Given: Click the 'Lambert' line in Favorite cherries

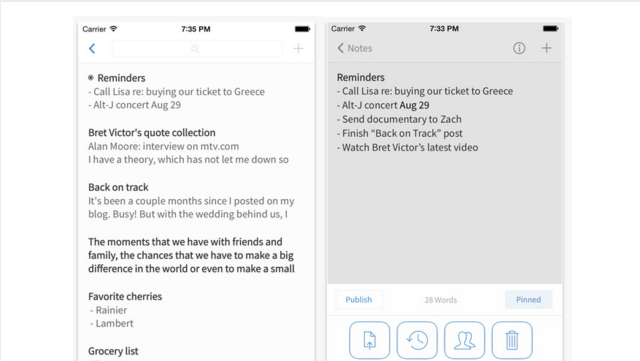Looking at the screenshot, I should point(112,323).
